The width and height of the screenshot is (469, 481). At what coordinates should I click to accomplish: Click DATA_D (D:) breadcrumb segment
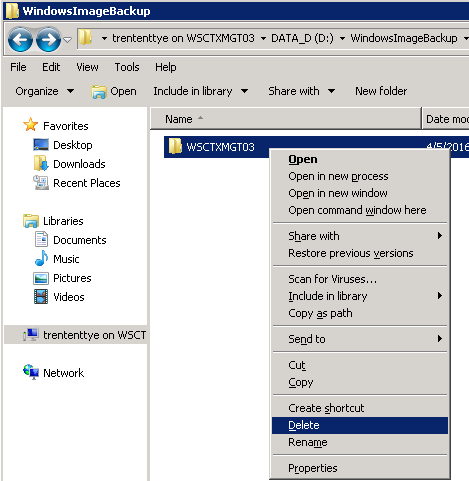pyautogui.click(x=302, y=38)
